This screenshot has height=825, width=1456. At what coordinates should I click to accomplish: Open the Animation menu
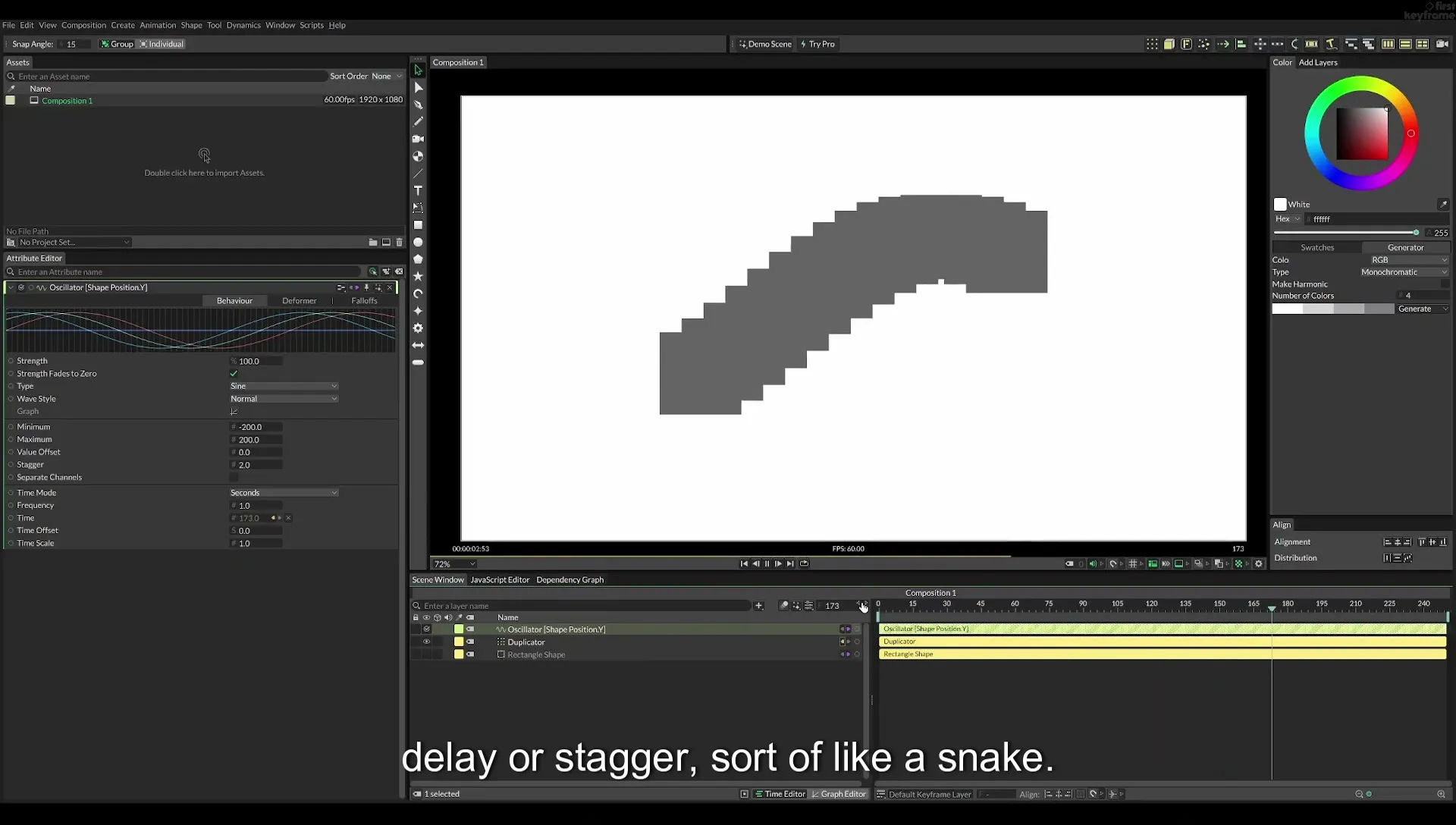(x=158, y=25)
